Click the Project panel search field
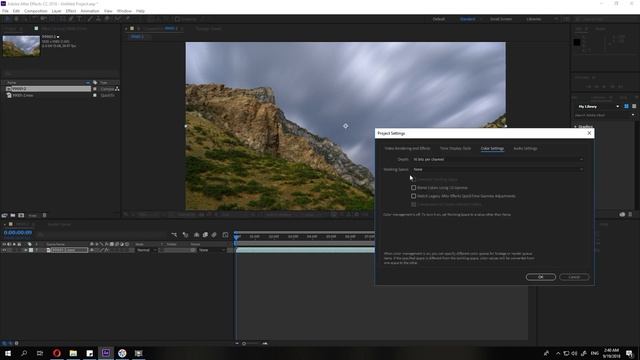 [61, 74]
